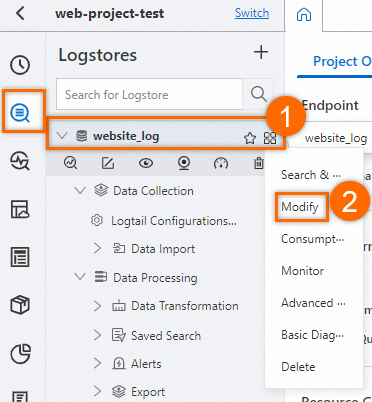The image size is (372, 402).
Task: Click the Switch project link
Action: click(252, 13)
